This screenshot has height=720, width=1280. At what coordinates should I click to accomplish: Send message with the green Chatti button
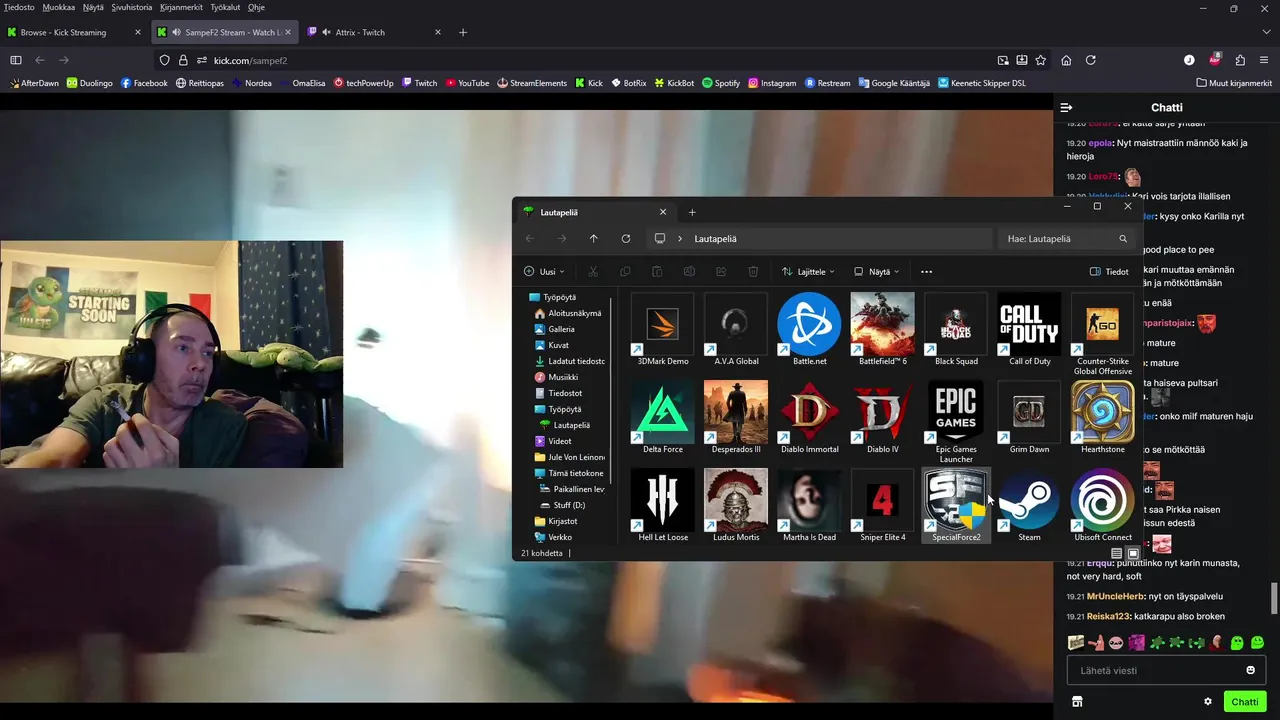pyautogui.click(x=1245, y=702)
